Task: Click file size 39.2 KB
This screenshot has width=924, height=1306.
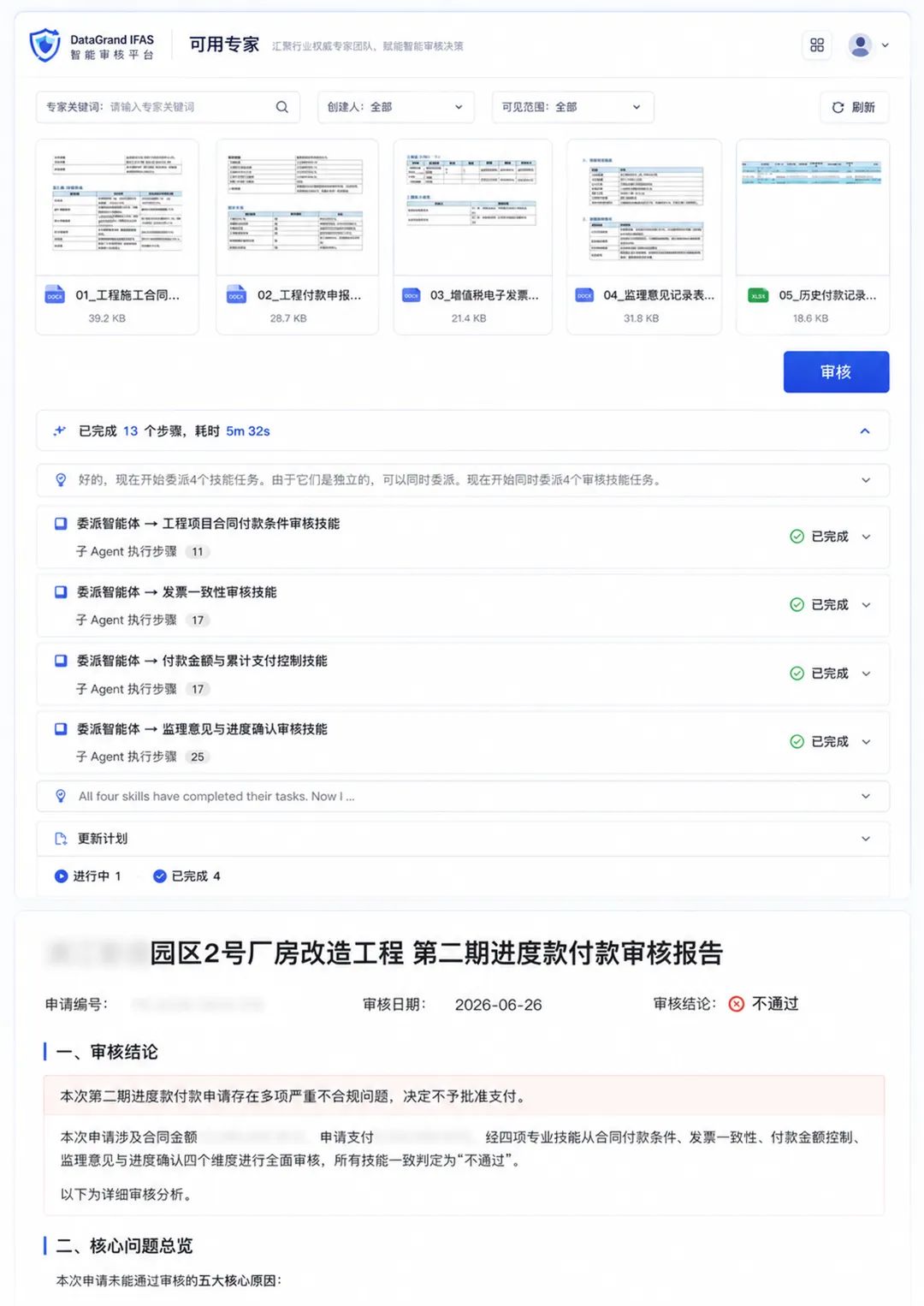Action: tap(107, 318)
